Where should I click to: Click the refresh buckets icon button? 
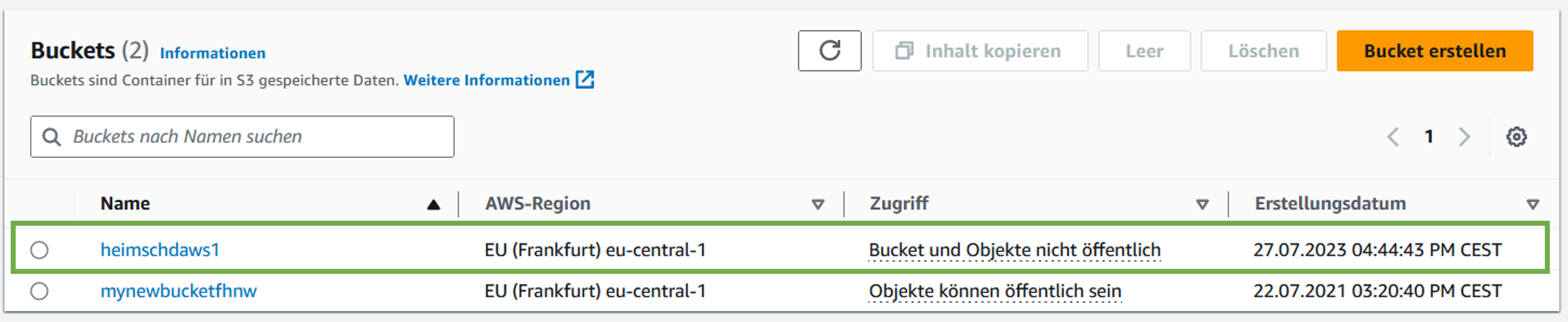pos(829,51)
